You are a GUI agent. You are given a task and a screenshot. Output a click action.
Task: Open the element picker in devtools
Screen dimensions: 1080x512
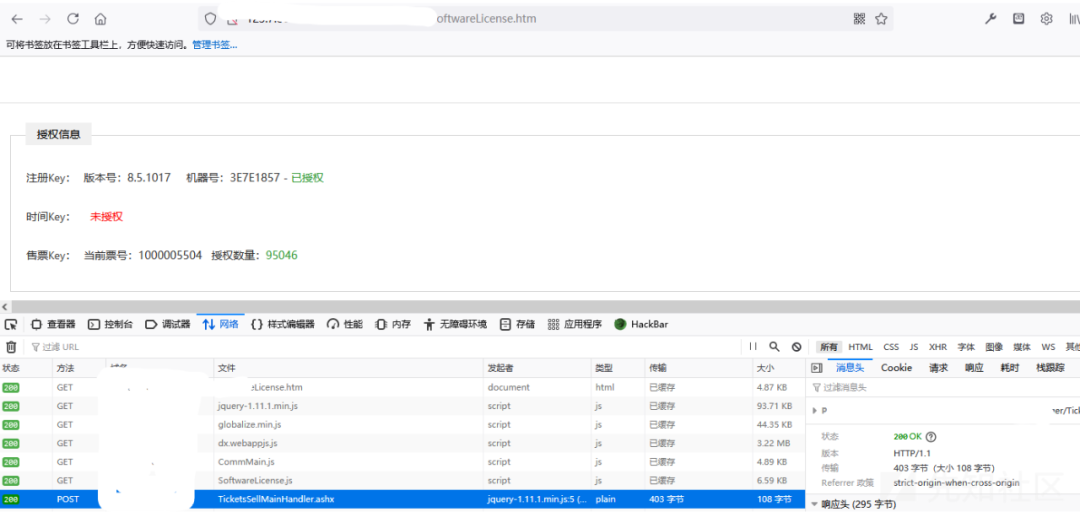(x=10, y=324)
